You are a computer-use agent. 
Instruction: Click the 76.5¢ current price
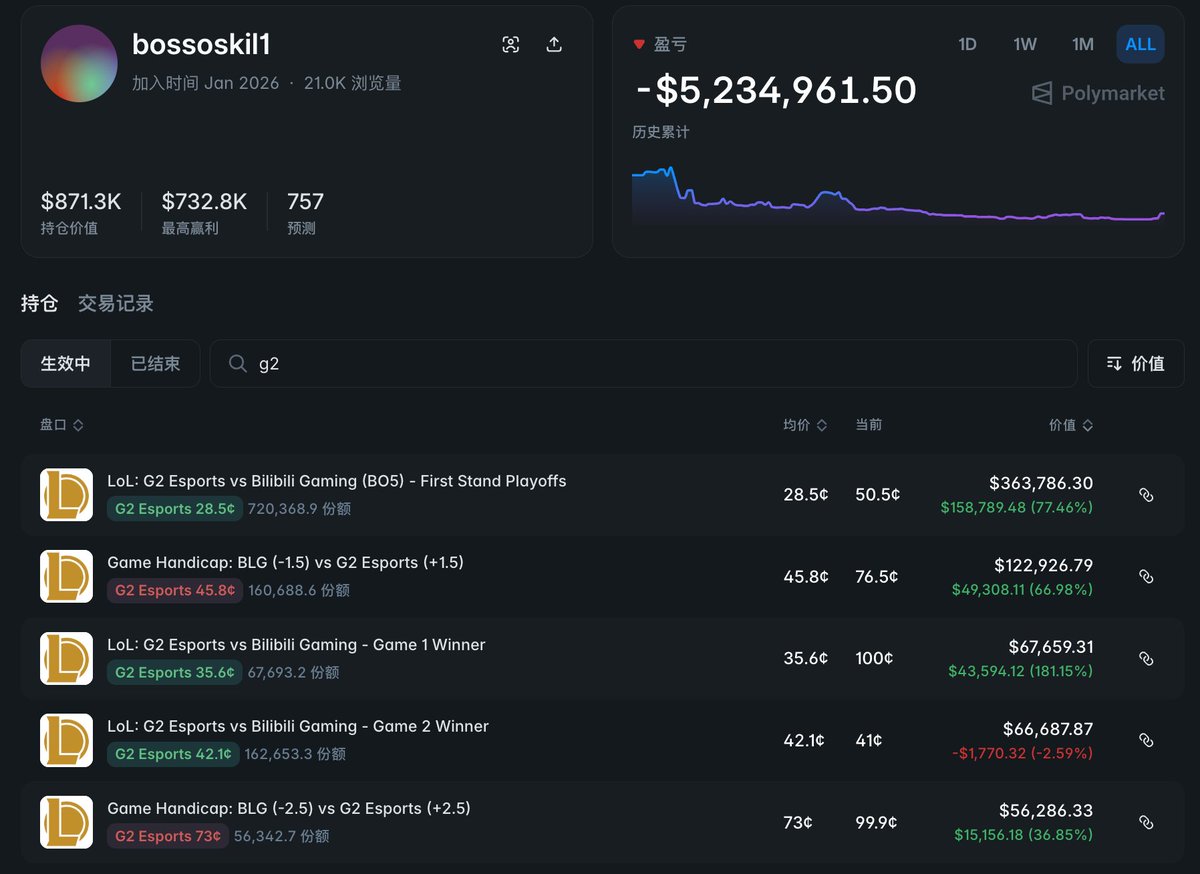click(x=877, y=577)
